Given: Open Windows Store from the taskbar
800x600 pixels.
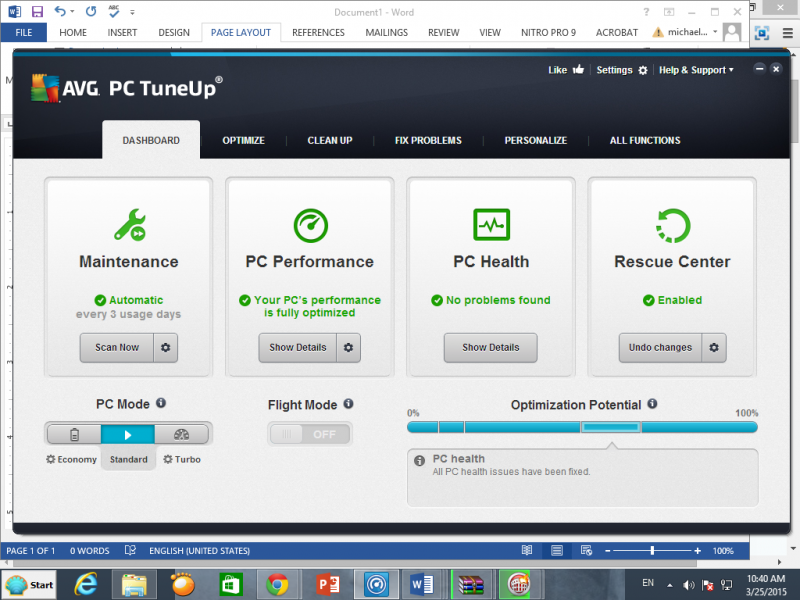Looking at the screenshot, I should pos(231,585).
